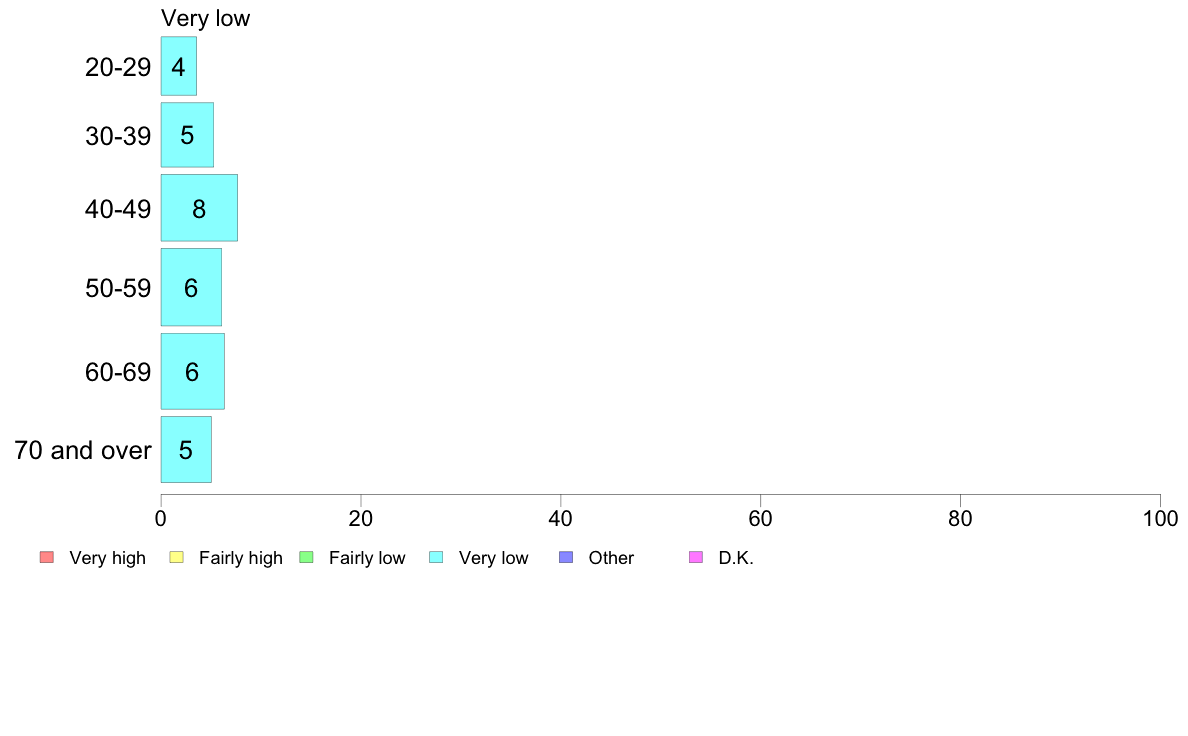Click the blue Other legend swatch

[566, 557]
